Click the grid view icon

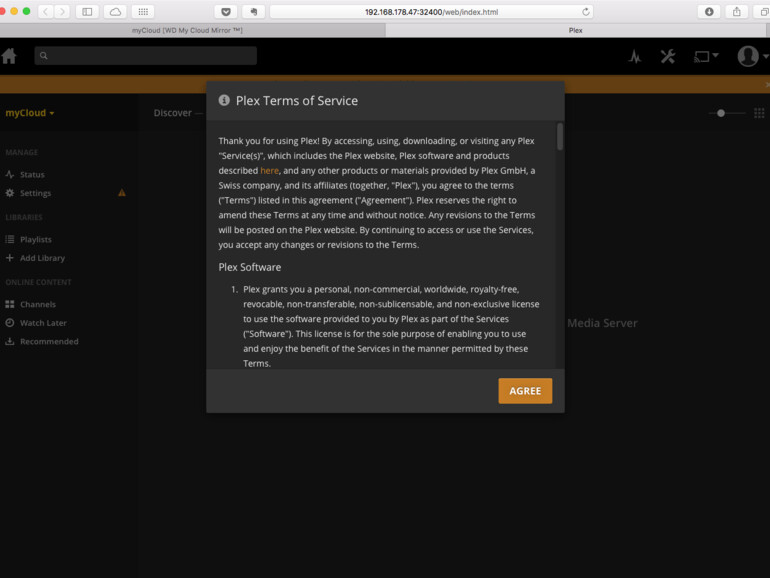(x=759, y=113)
